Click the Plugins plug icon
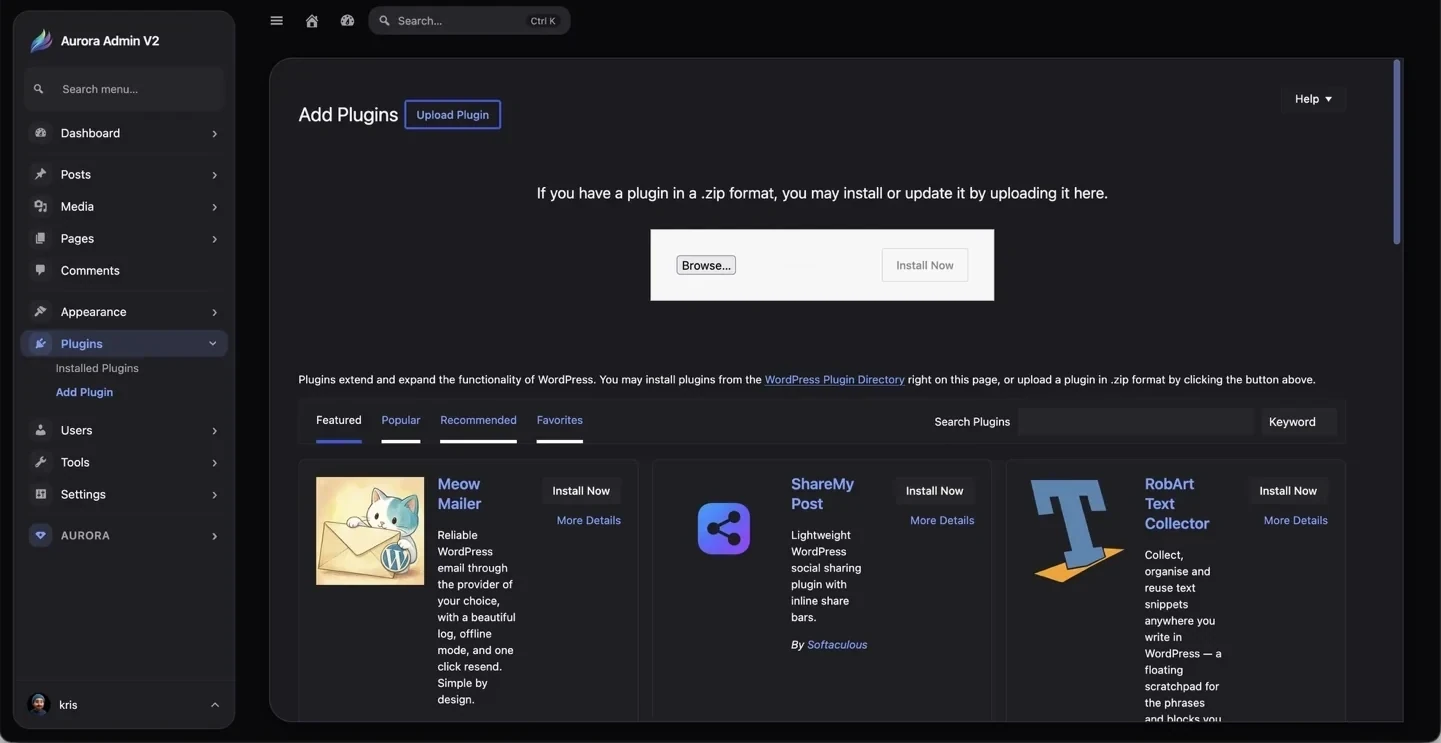 tap(40, 343)
